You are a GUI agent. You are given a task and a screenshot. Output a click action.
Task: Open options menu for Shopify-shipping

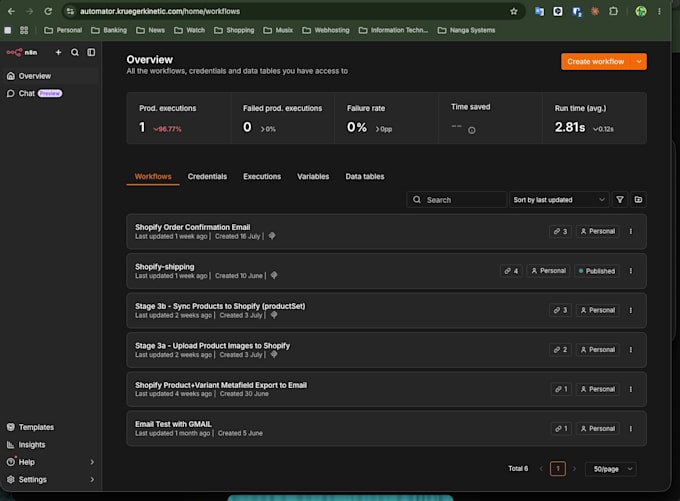point(631,271)
